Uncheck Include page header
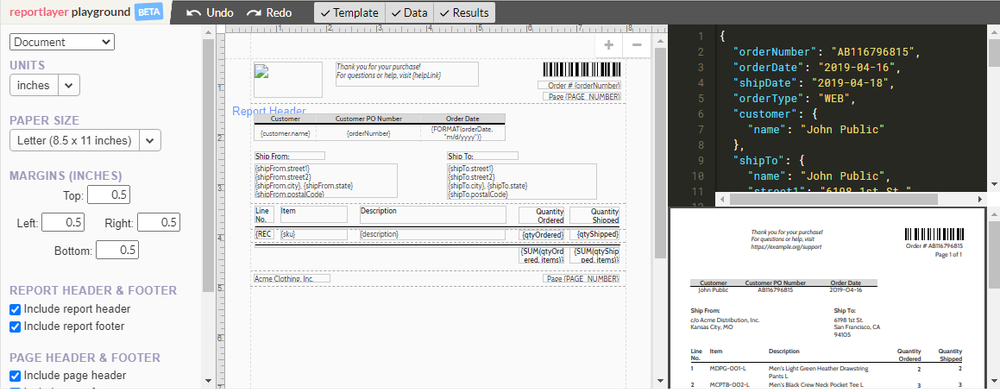Viewport: 1000px width, 389px height. click(15, 376)
